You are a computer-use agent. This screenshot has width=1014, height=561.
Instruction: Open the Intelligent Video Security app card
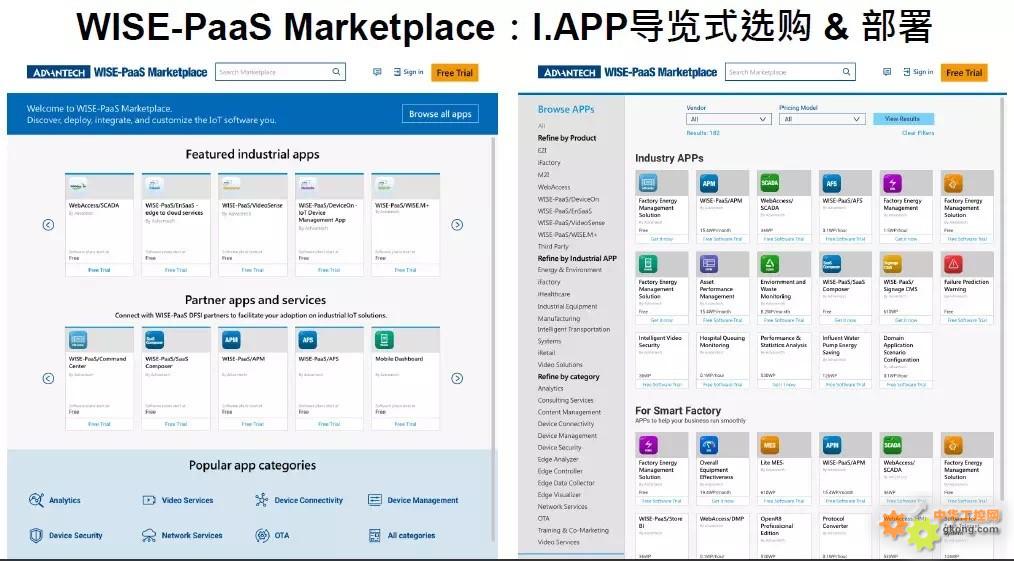tap(662, 361)
